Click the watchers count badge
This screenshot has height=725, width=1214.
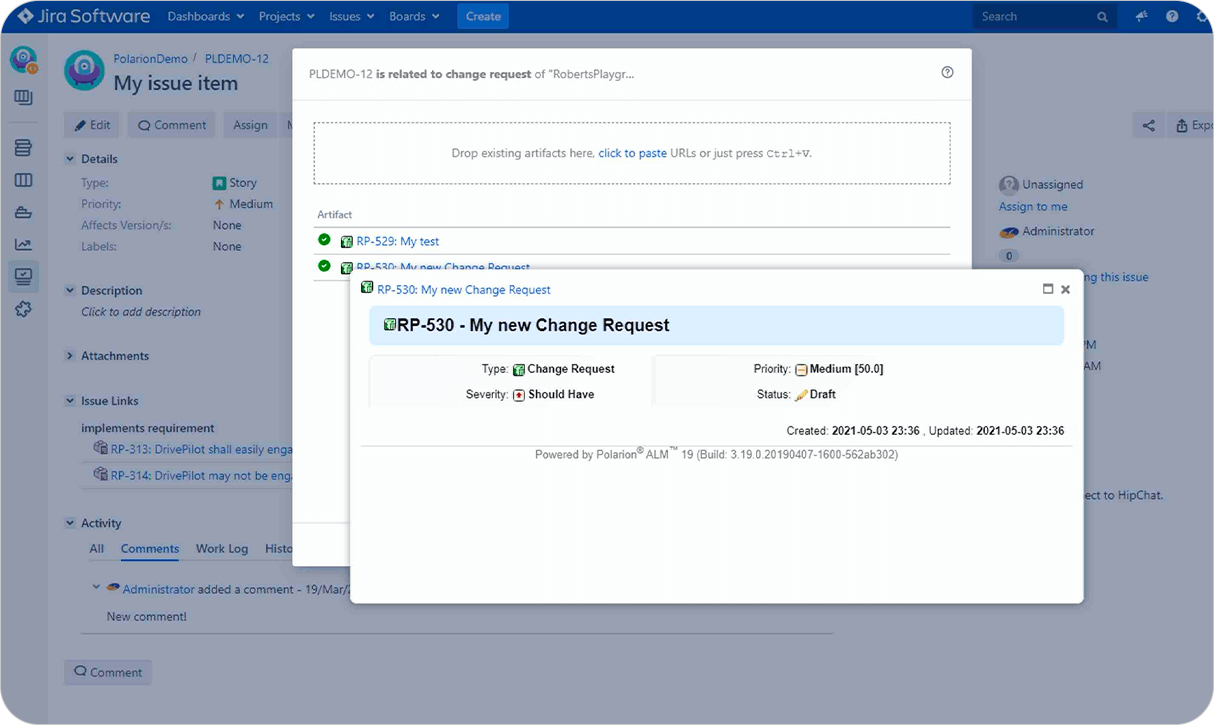click(x=1009, y=256)
